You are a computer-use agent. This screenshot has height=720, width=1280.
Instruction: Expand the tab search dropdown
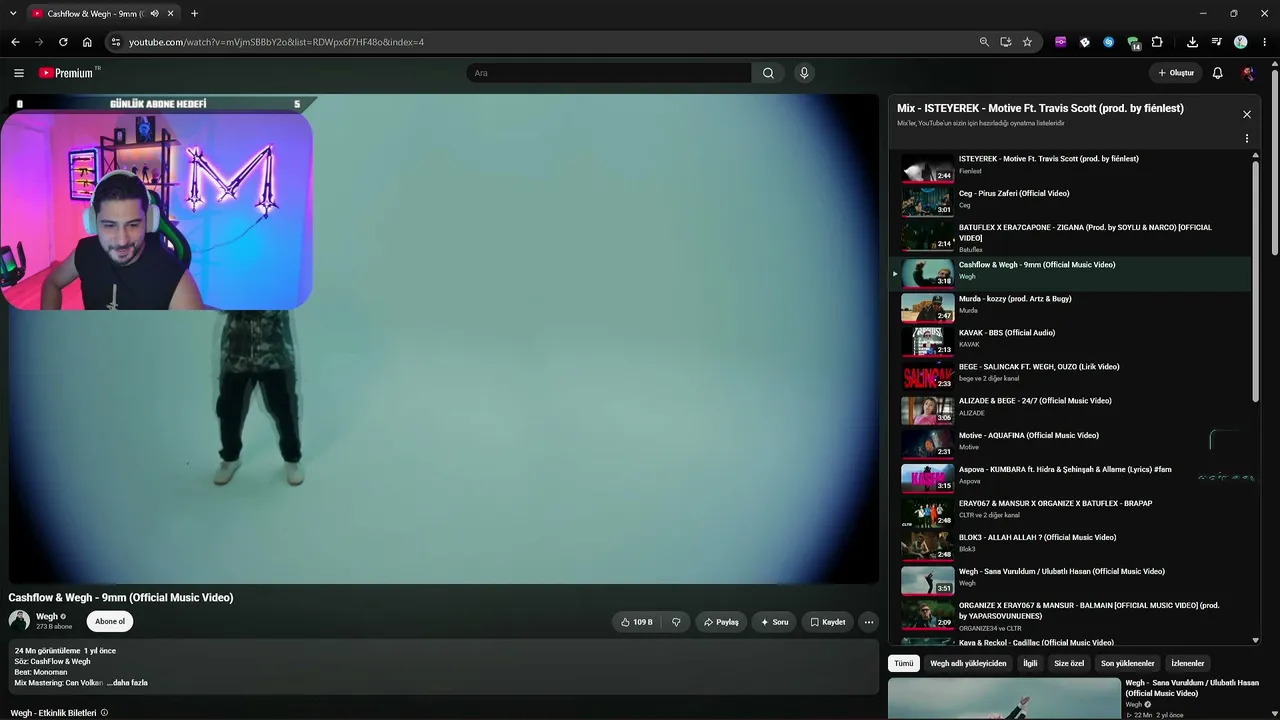point(13,13)
